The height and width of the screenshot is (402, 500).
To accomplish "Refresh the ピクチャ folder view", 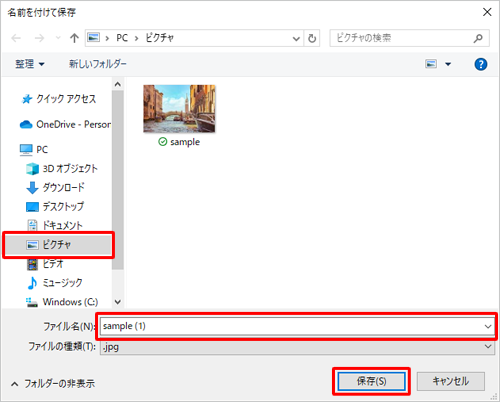I will pyautogui.click(x=312, y=38).
